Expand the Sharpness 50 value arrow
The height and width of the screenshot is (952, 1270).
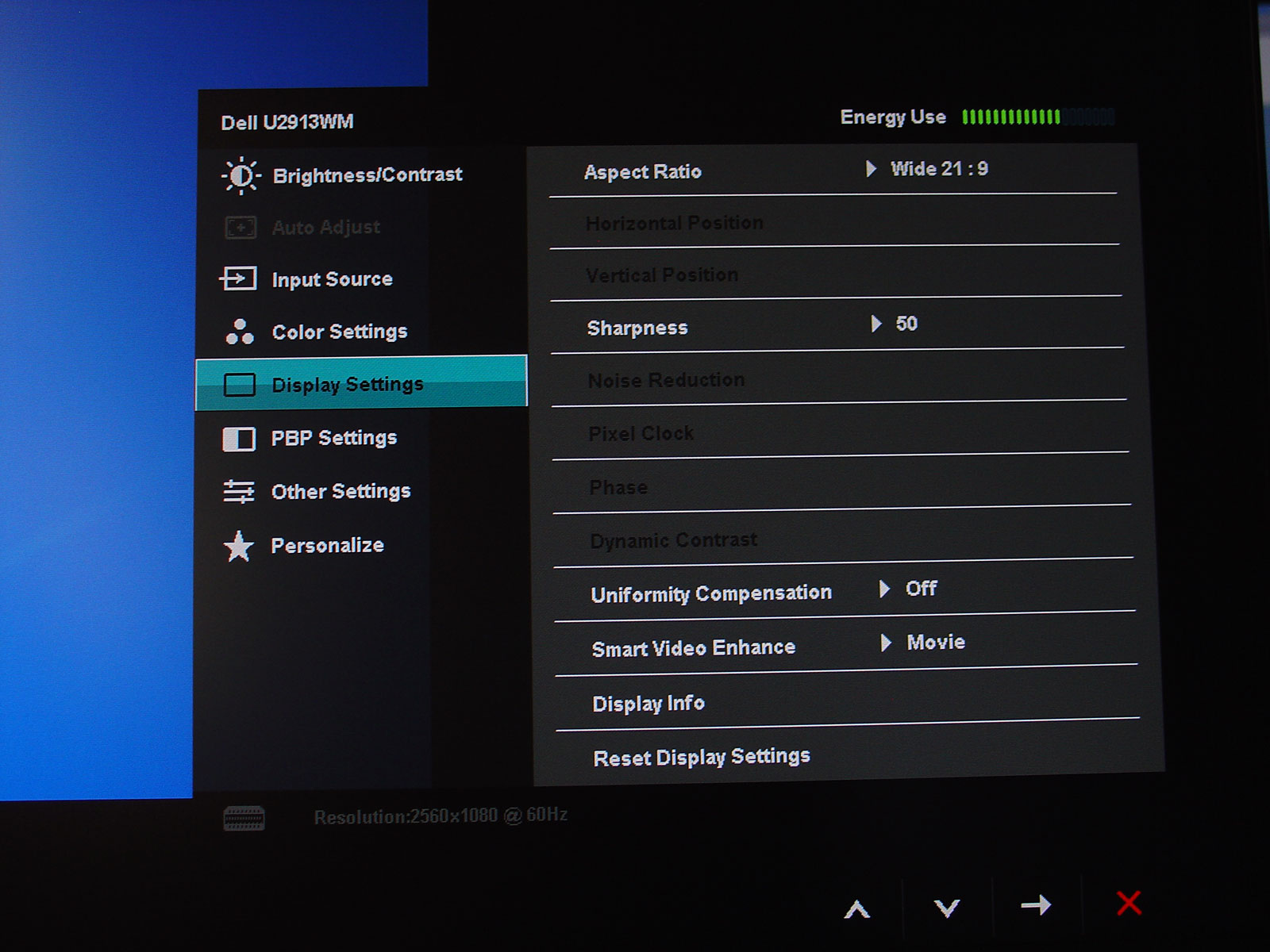pos(876,324)
